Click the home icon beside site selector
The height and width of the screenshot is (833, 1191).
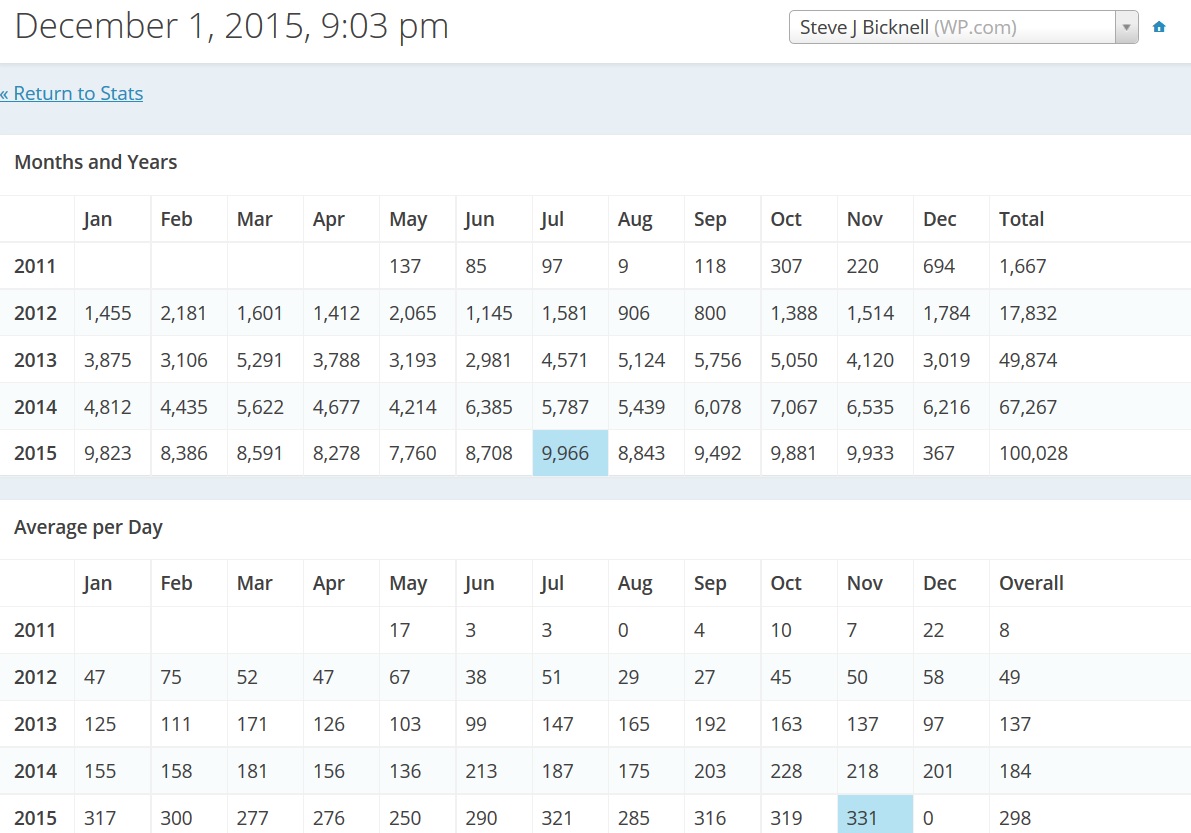click(1159, 28)
